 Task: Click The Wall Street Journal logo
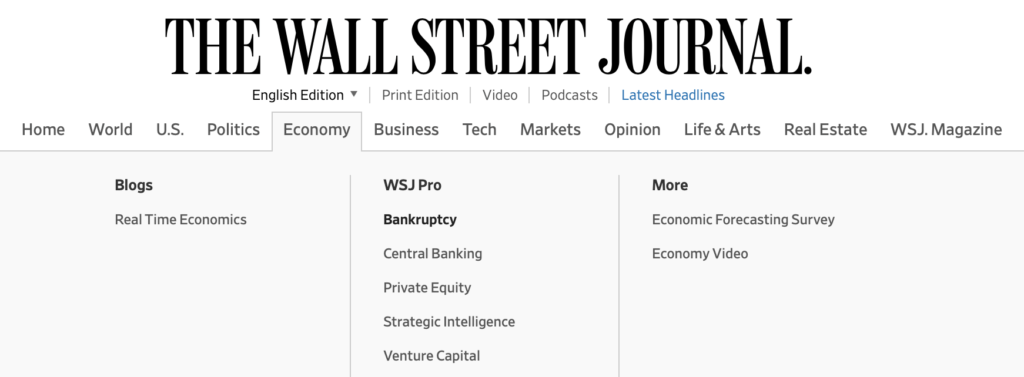pos(488,46)
